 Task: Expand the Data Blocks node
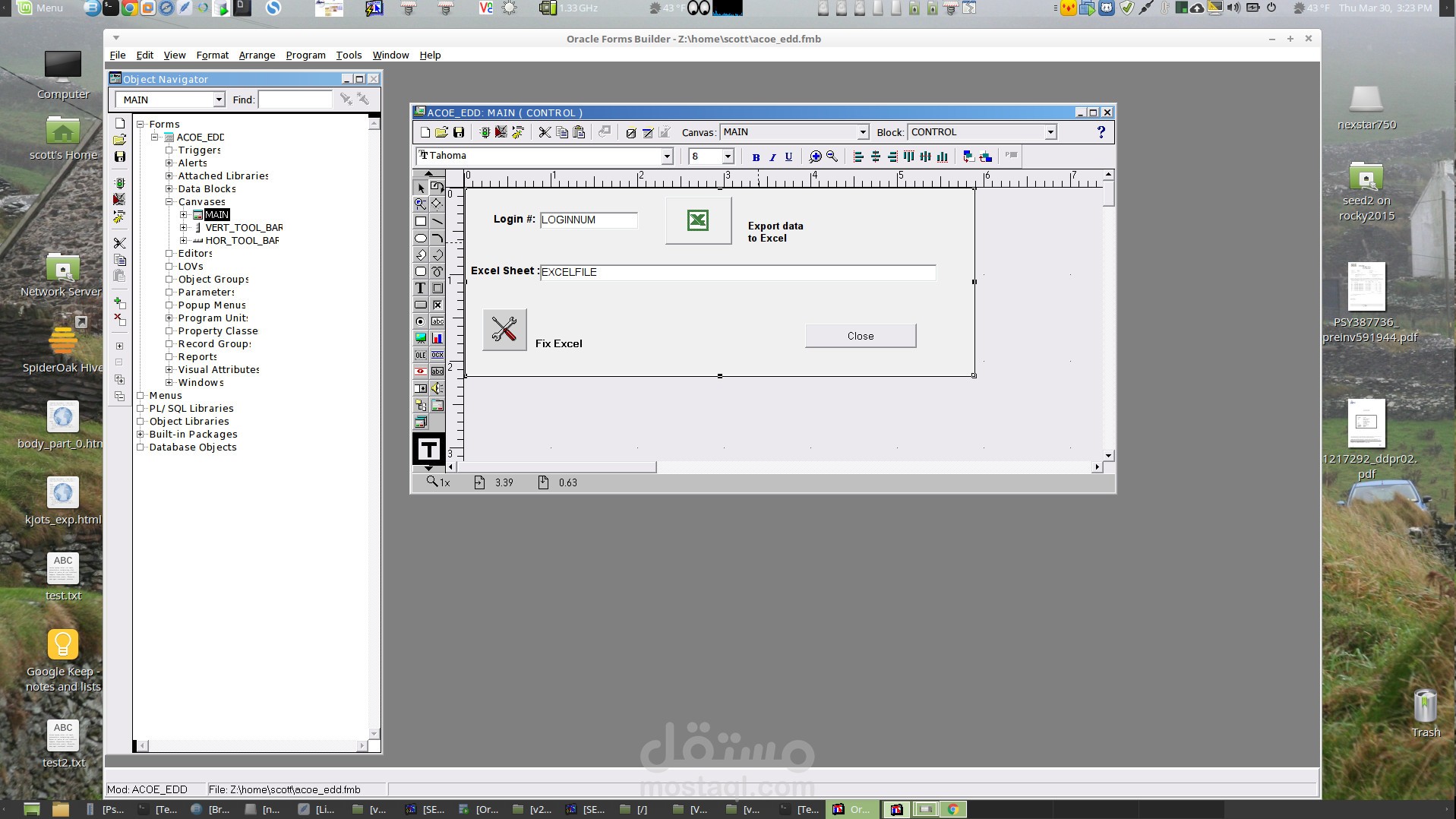coord(170,189)
